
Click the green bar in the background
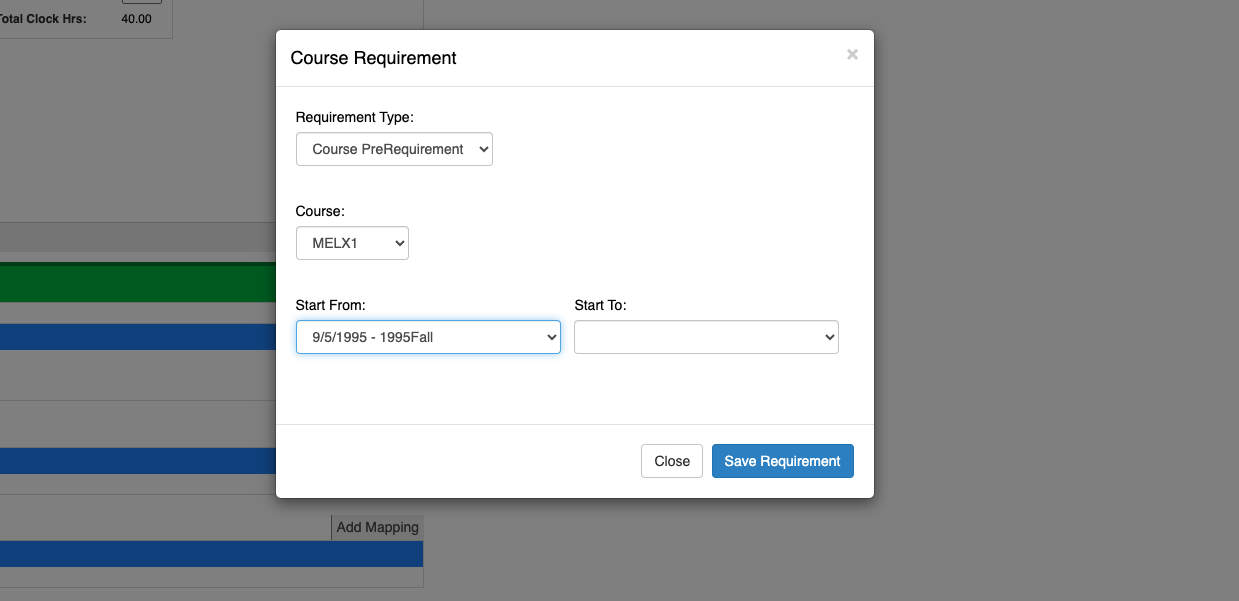(x=138, y=282)
